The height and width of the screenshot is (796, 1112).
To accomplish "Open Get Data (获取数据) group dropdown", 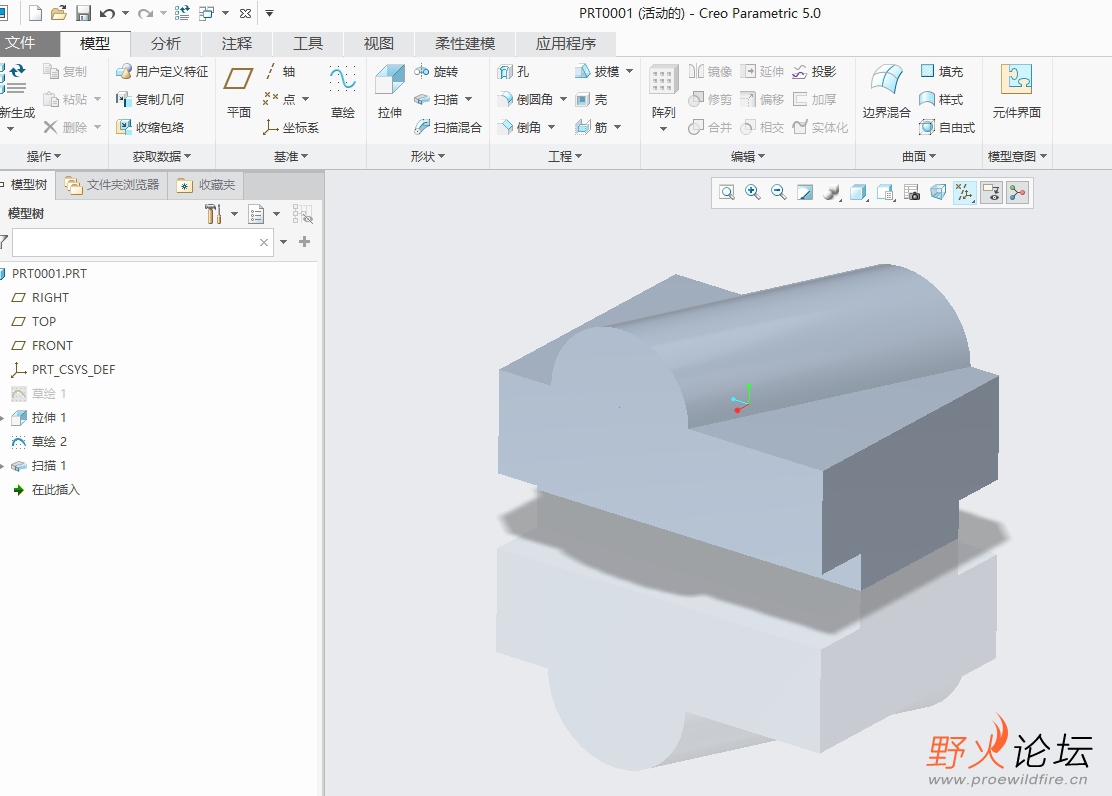I will 162,156.
